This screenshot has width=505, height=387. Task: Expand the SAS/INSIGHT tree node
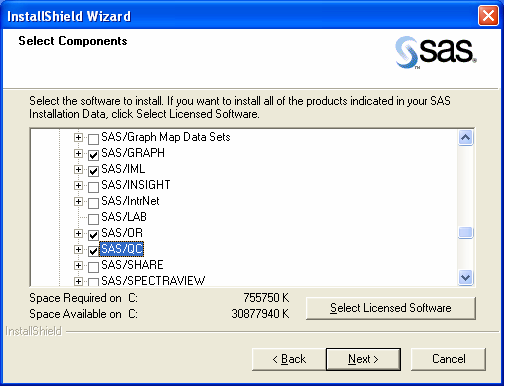[78, 185]
